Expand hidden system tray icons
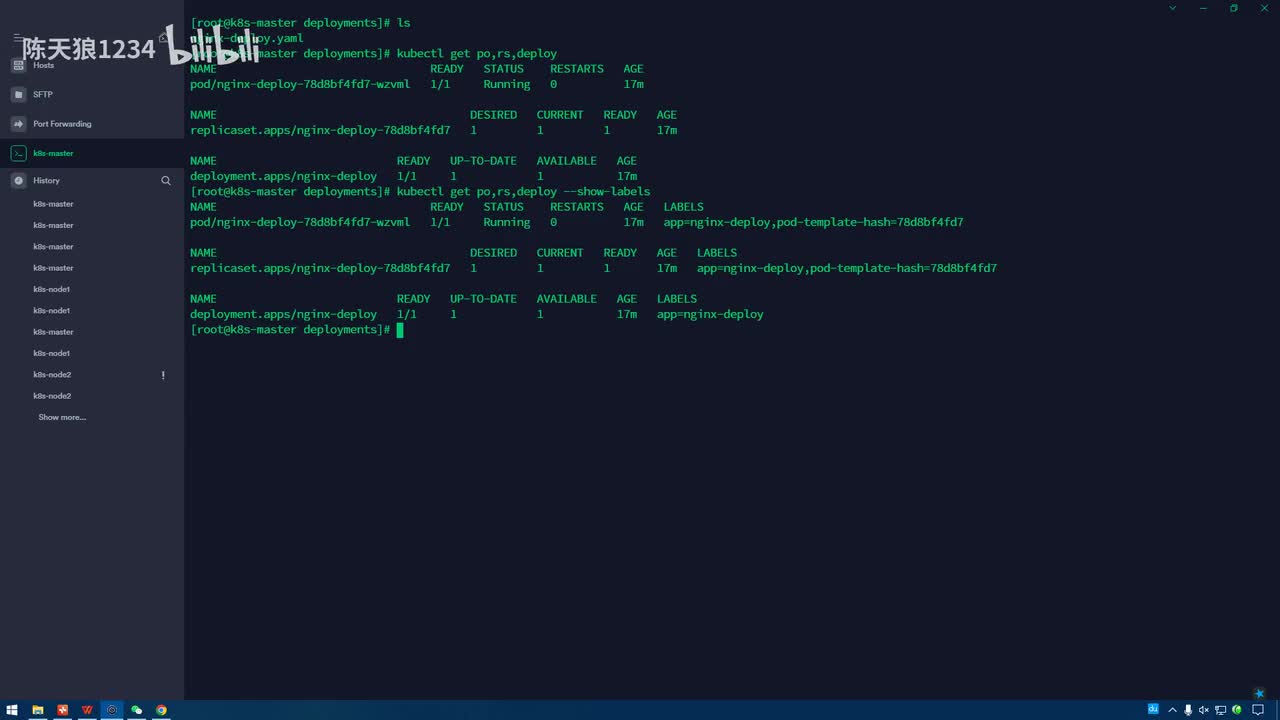Image resolution: width=1280 pixels, height=720 pixels. pyautogui.click(x=1172, y=710)
